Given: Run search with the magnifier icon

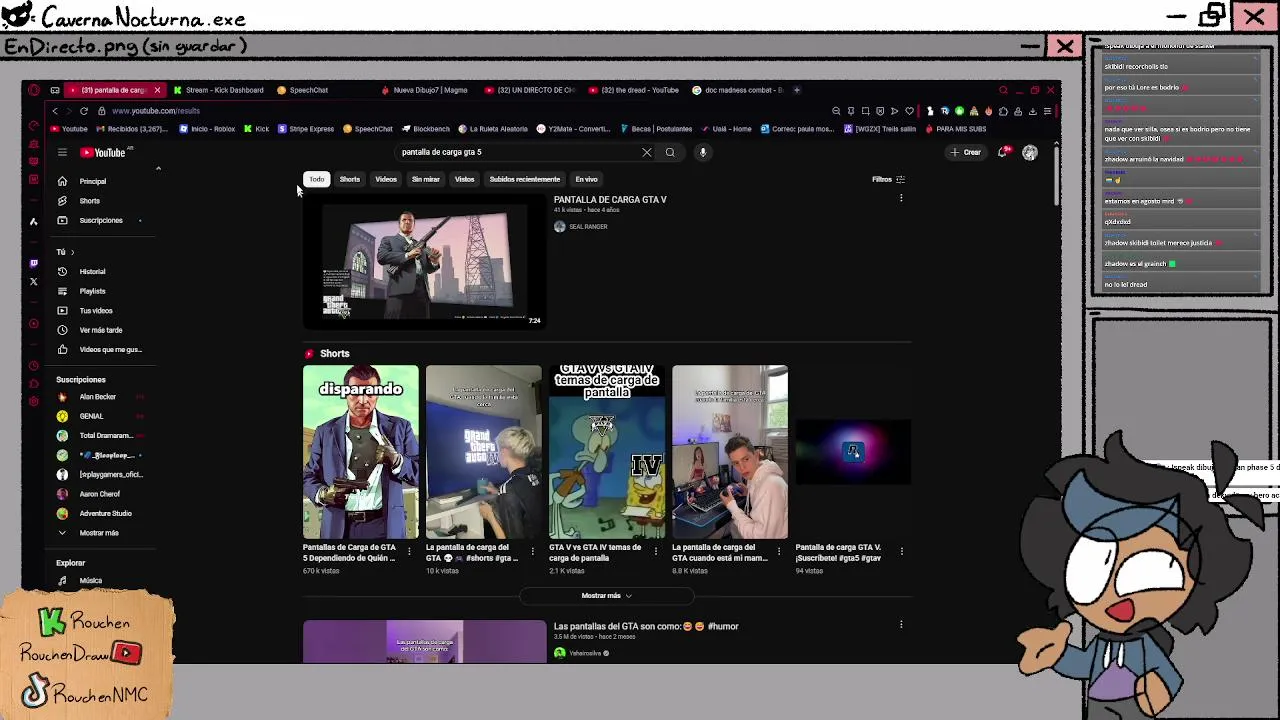Looking at the screenshot, I should click(670, 153).
